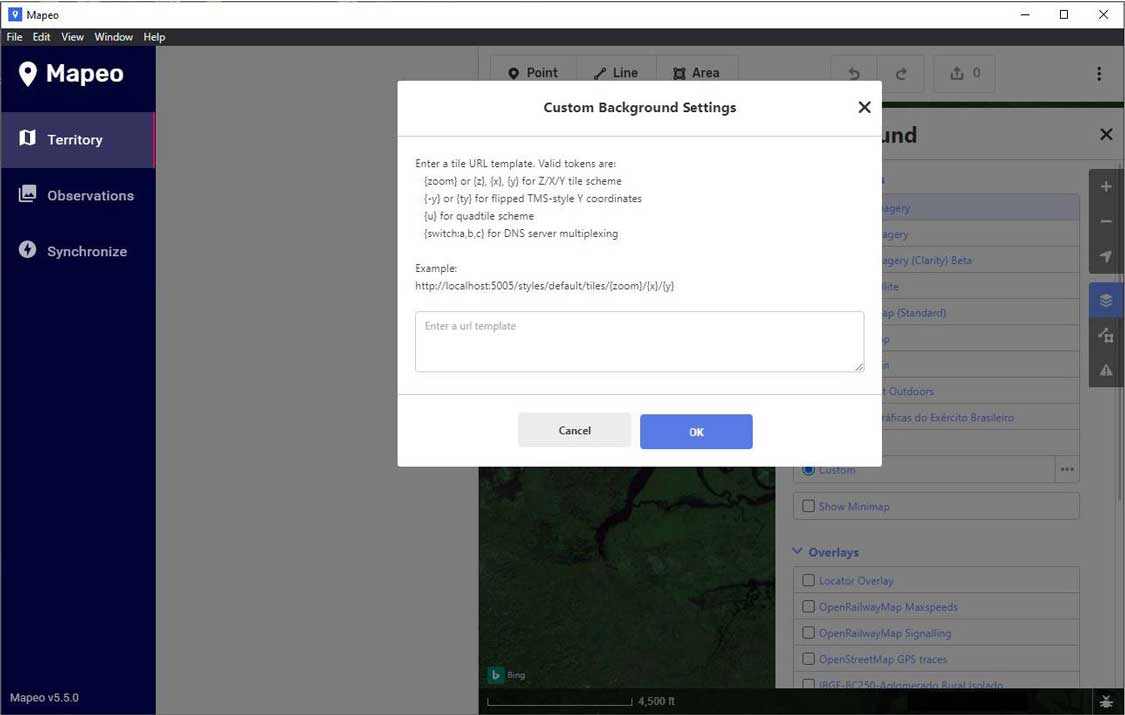Select the Point drawing tool
1125x715 pixels.
tap(533, 73)
